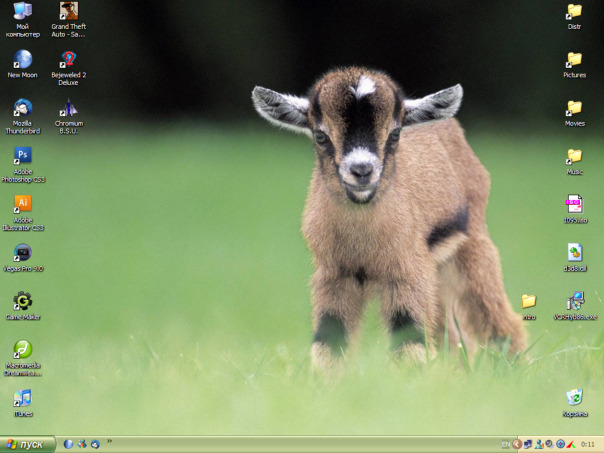Click the пуск Start button
The height and width of the screenshot is (453, 604).
pos(27,444)
